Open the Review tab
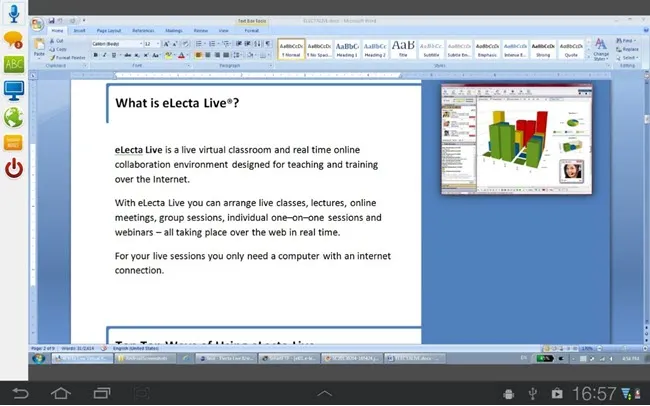Screen dimensions: 650x406 coord(201,31)
